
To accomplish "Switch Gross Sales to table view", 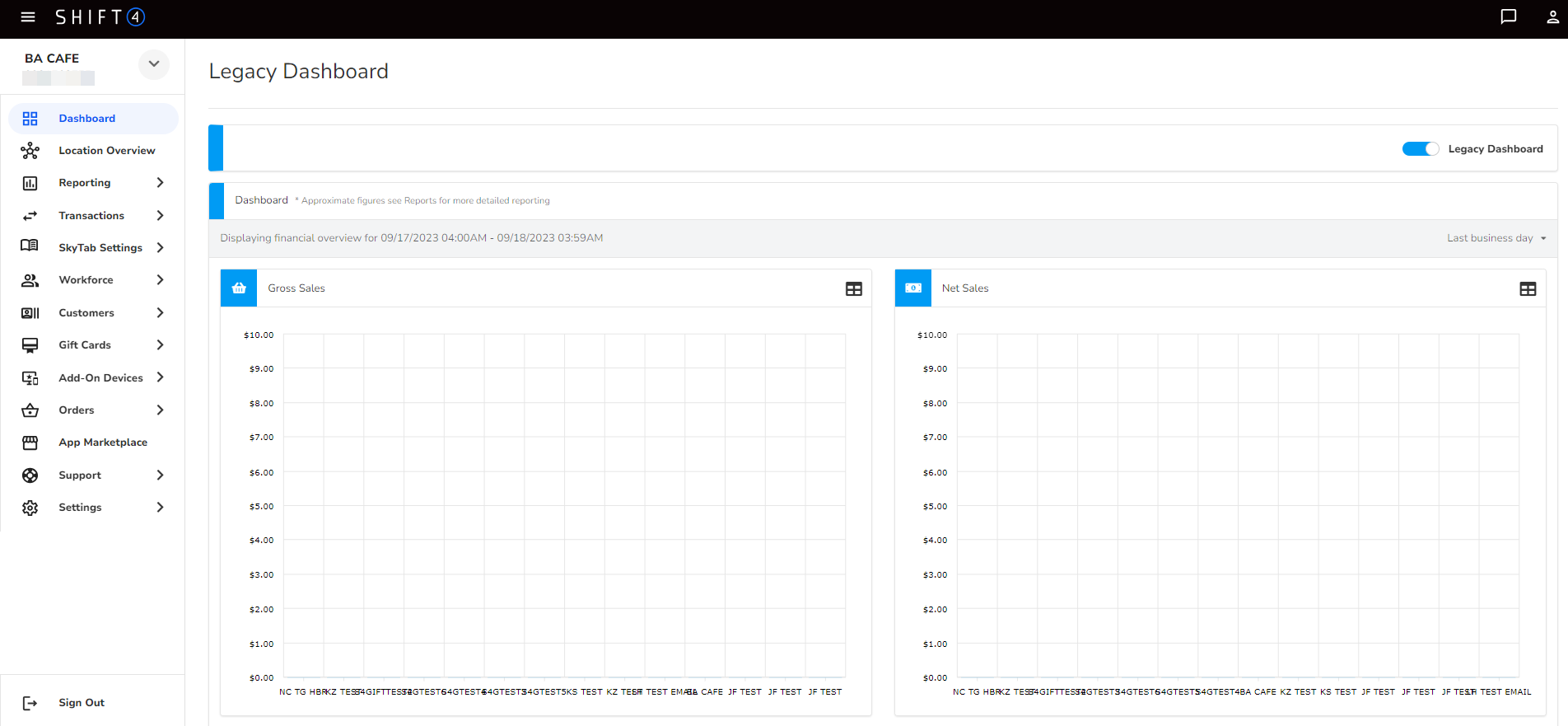I will pos(853,289).
